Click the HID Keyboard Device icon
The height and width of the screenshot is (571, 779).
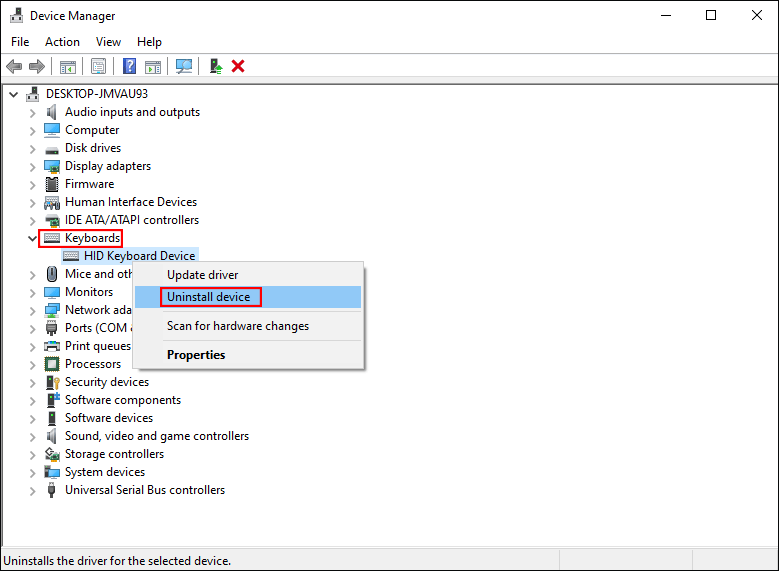[x=71, y=256]
